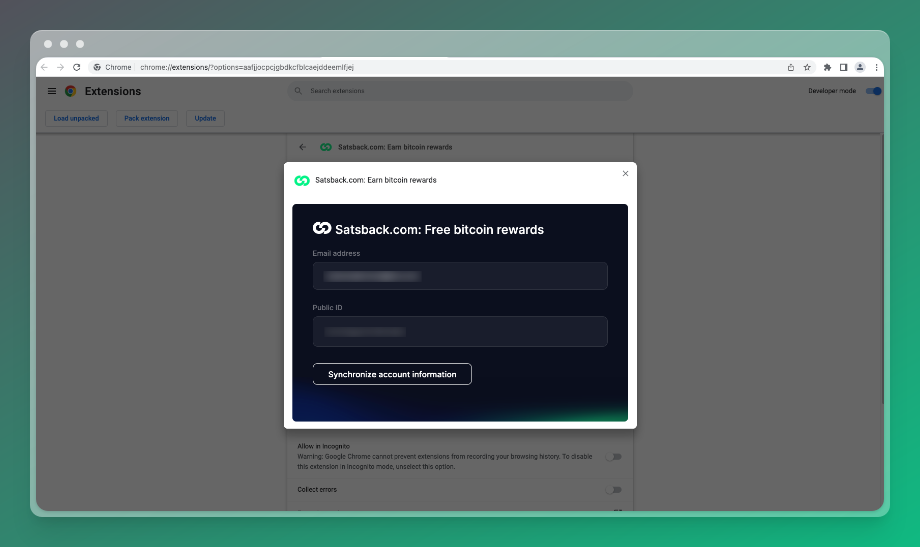Viewport: 920px width, 547px height.
Task: Click 'Collect errors' label text
Action: coord(317,489)
